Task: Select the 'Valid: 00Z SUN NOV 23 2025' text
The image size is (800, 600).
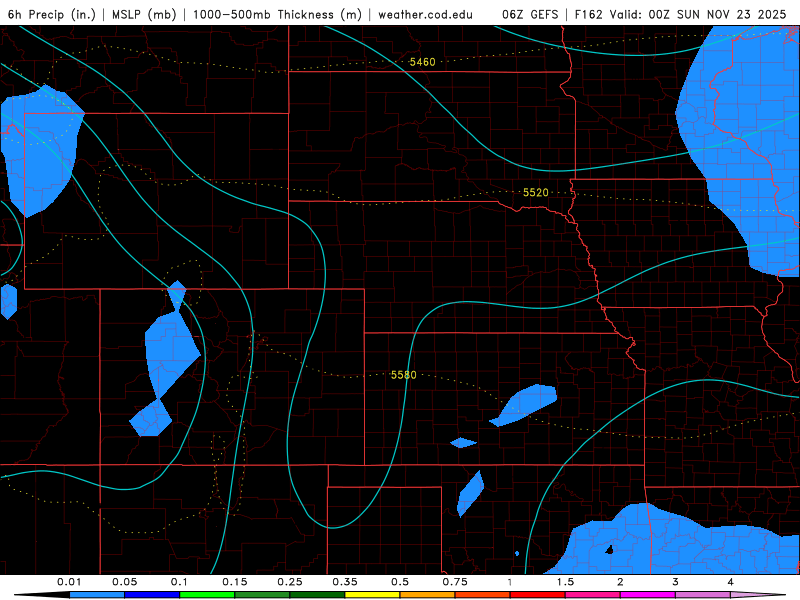Action: 697,14
